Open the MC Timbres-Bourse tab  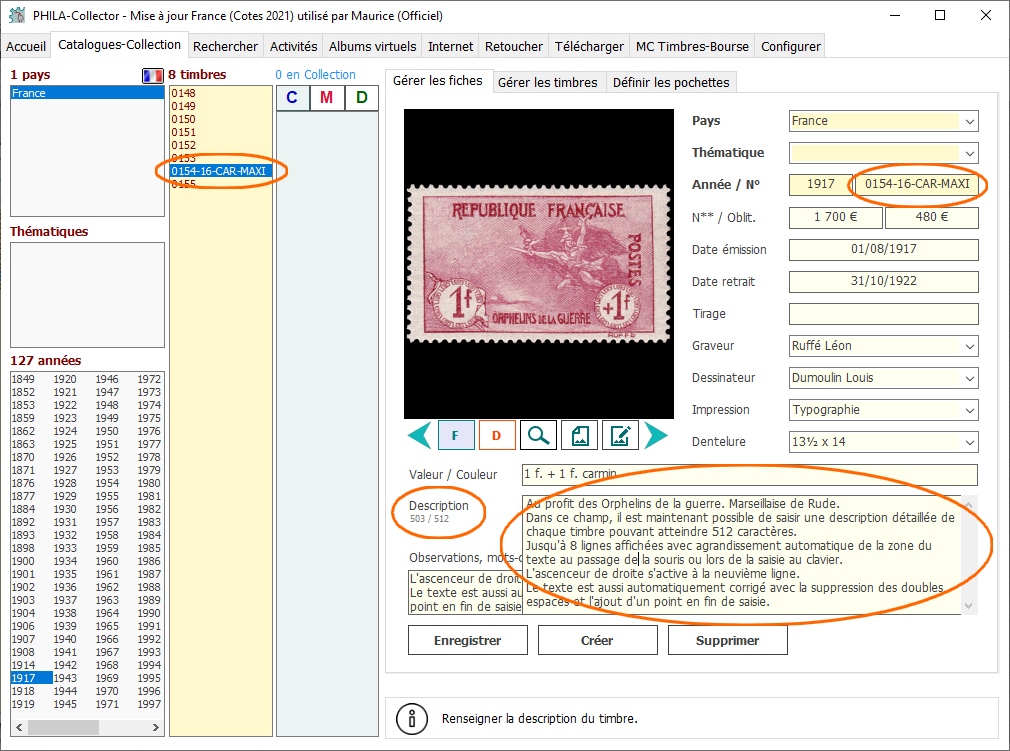point(692,46)
